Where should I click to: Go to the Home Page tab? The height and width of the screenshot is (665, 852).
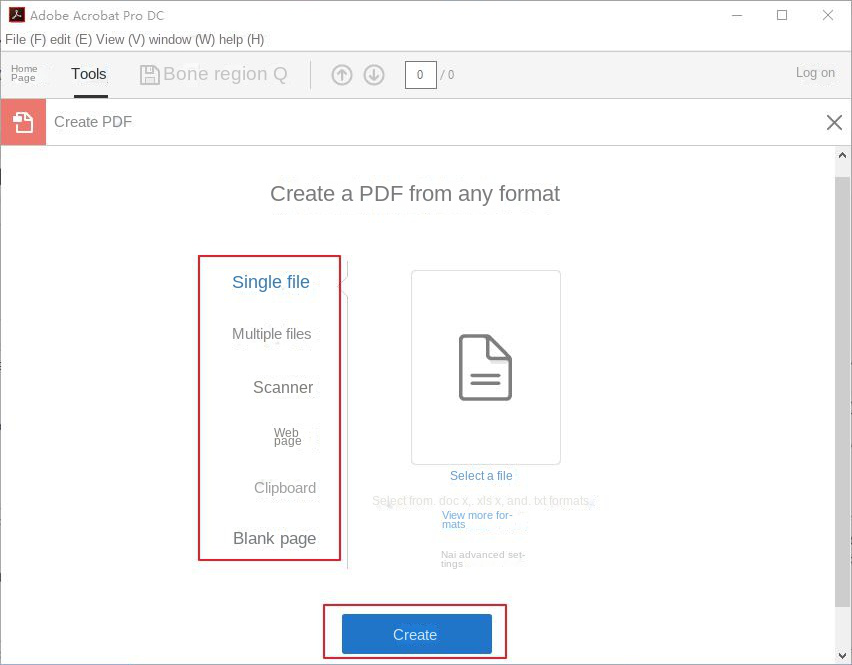23,73
